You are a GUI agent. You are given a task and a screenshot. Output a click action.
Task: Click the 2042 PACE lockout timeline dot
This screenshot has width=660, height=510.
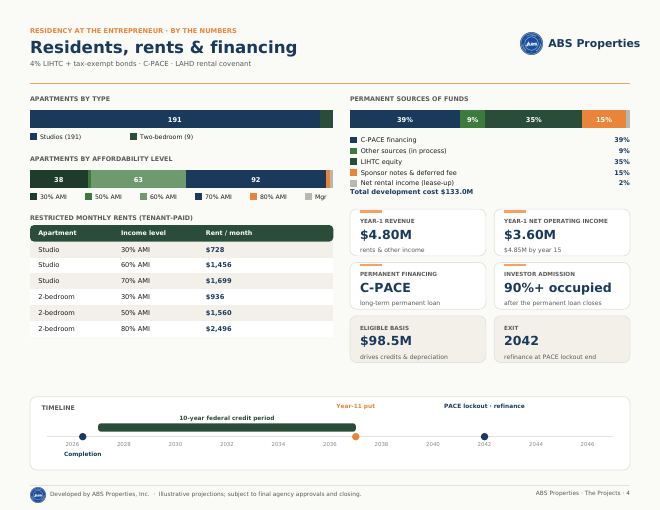[484, 437]
